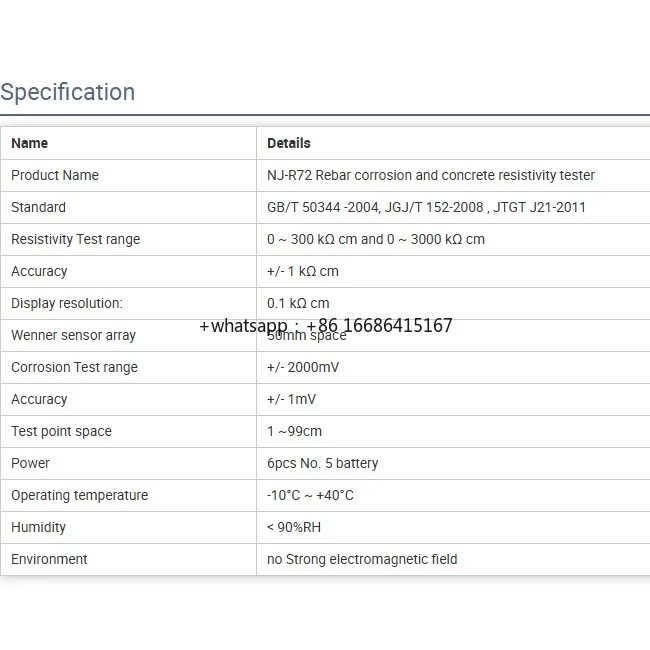This screenshot has height=650, width=650.
Task: Select no Strong electromagnetic field text
Action: pos(362,560)
